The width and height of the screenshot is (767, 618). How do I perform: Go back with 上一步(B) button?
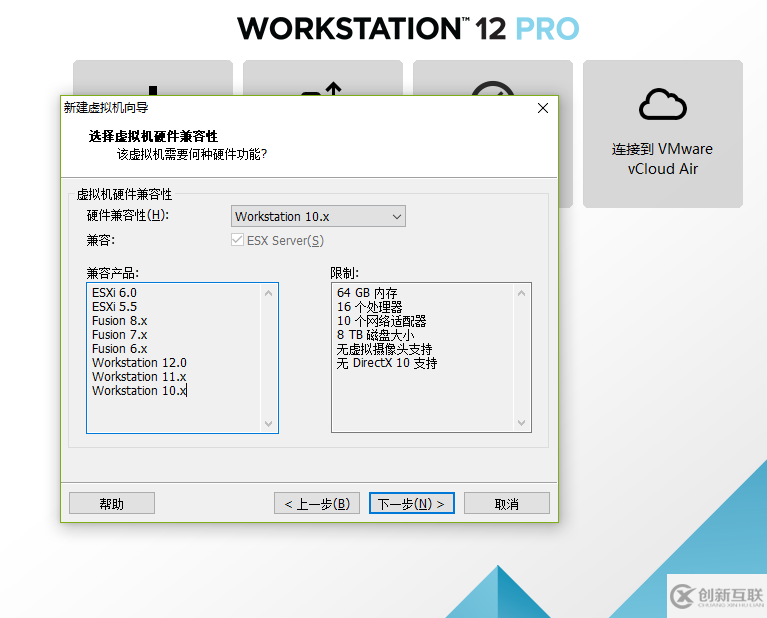(317, 504)
